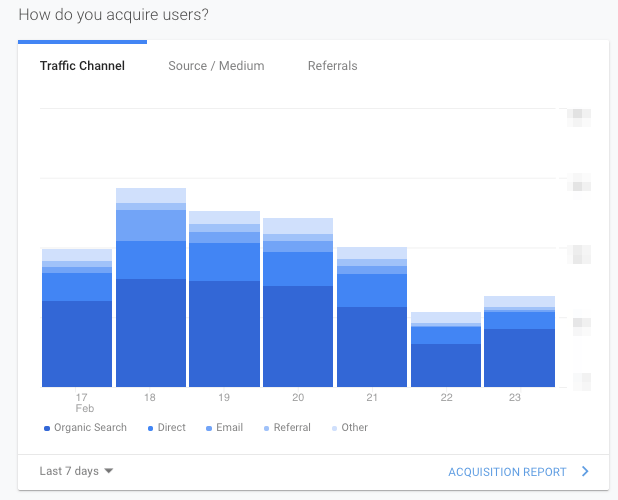Click the Email legend dot
Screen dimensions: 618x500
coord(208,428)
